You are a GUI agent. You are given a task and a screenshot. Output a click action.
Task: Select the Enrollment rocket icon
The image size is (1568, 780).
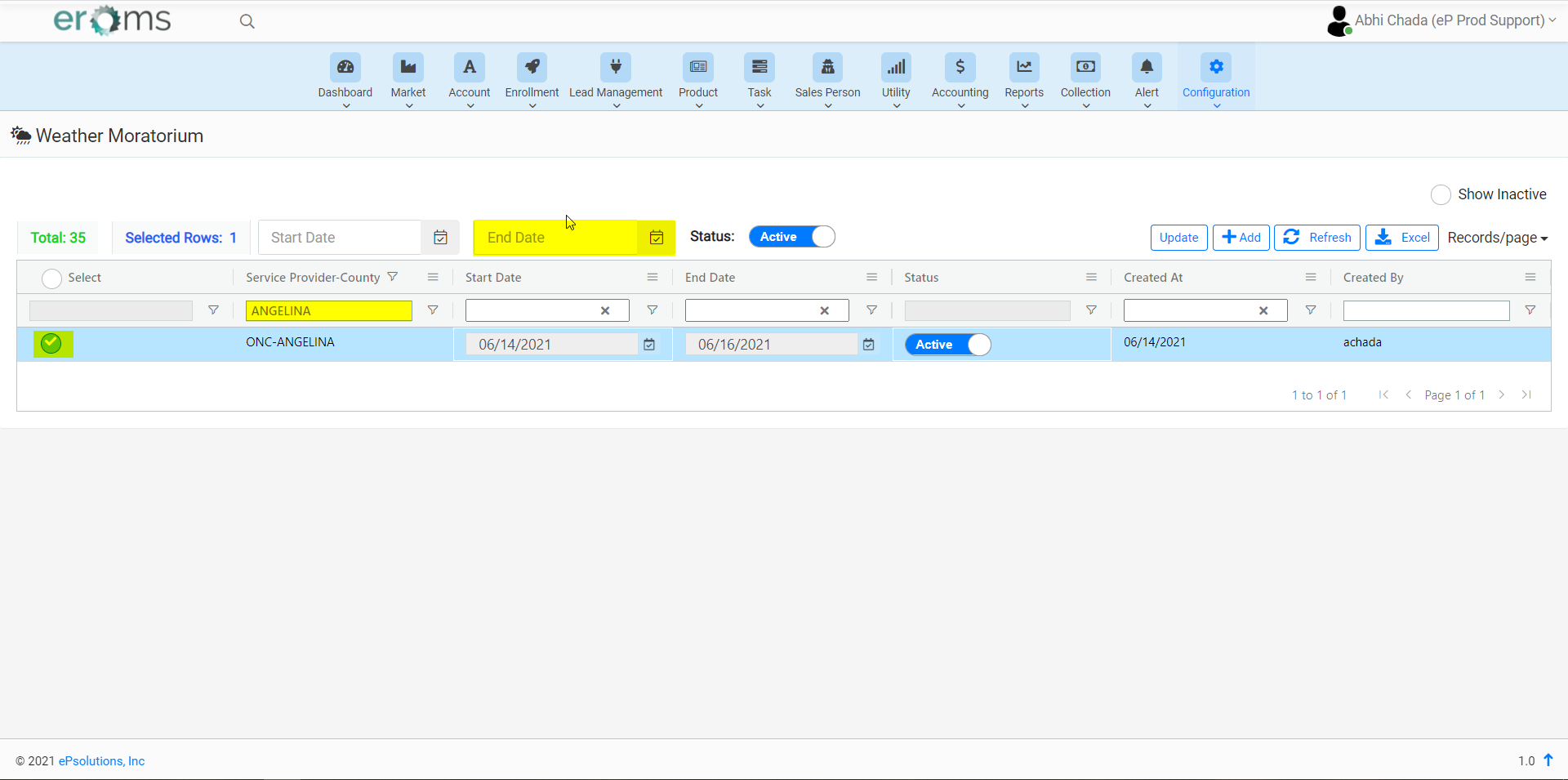[x=532, y=67]
